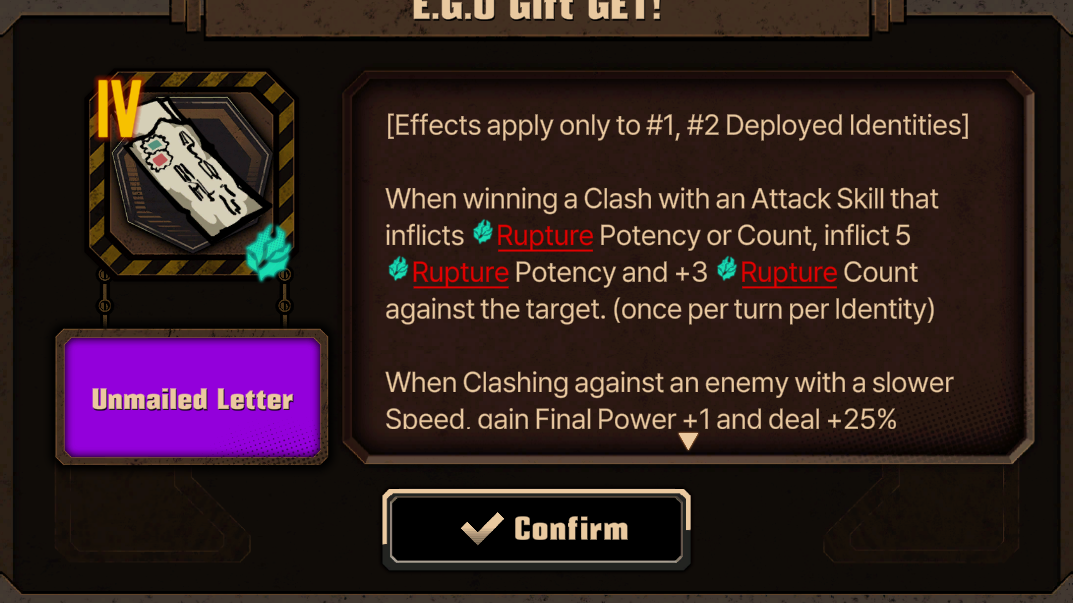Open the Rupture link following "inflicts"
1073x603 pixels.
(x=545, y=235)
